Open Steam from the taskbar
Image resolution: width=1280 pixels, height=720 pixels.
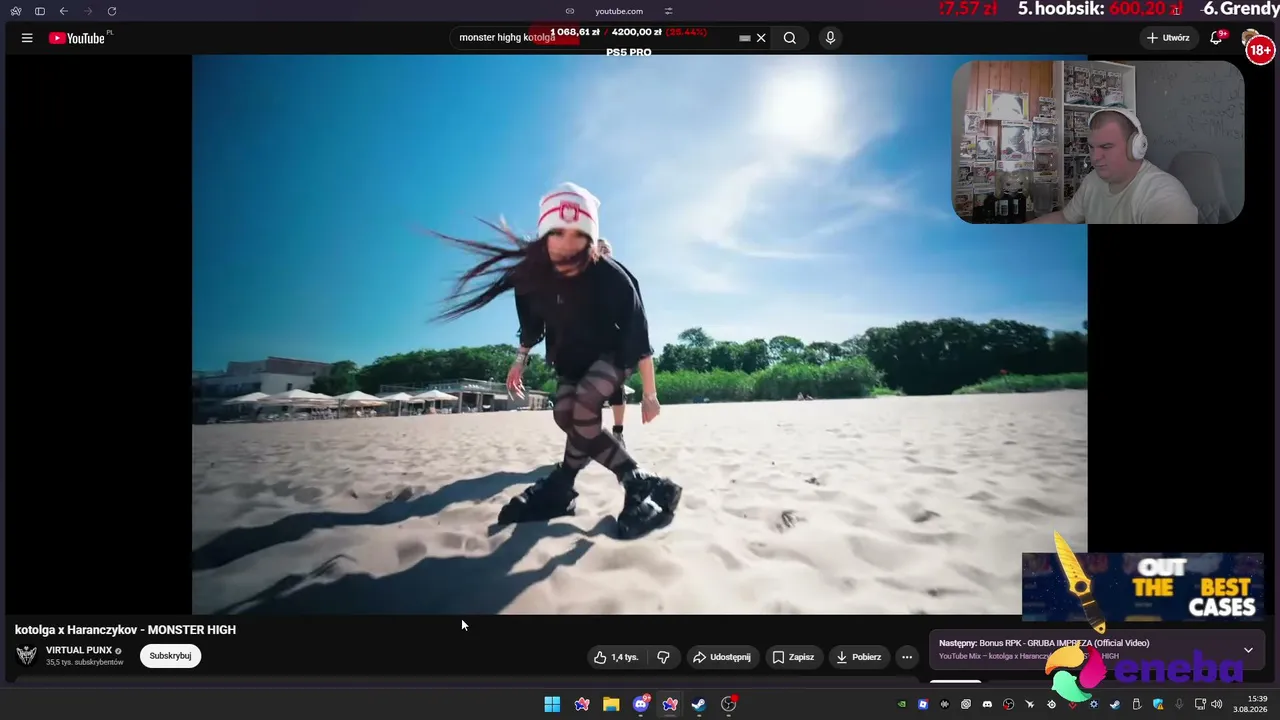coord(699,704)
